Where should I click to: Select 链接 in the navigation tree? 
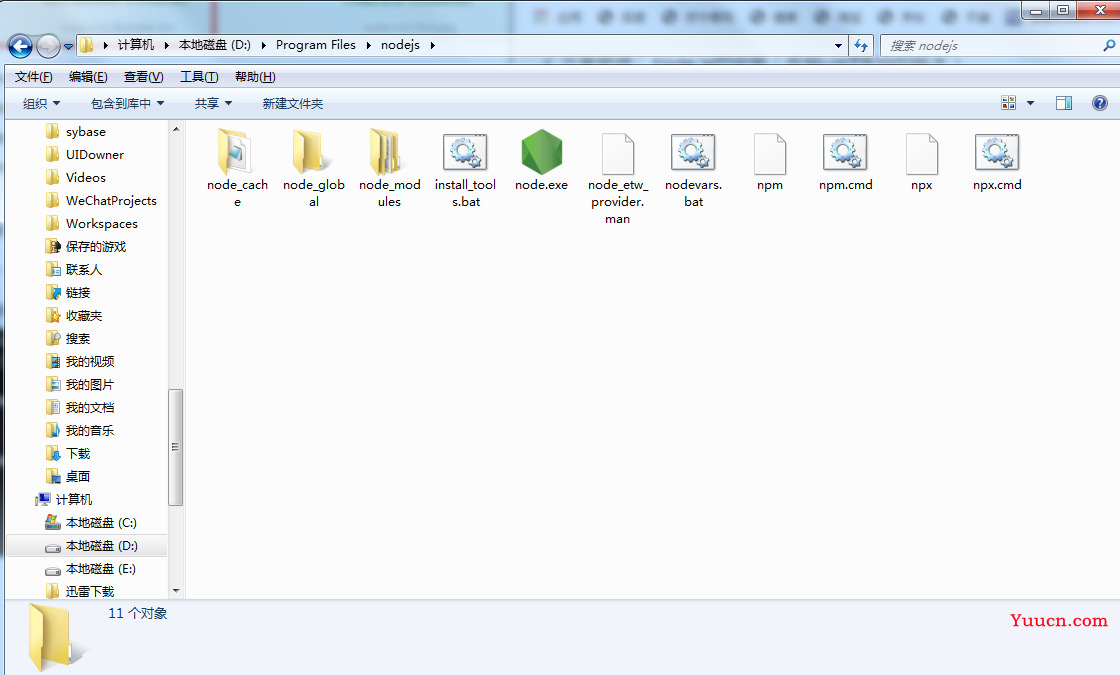78,292
